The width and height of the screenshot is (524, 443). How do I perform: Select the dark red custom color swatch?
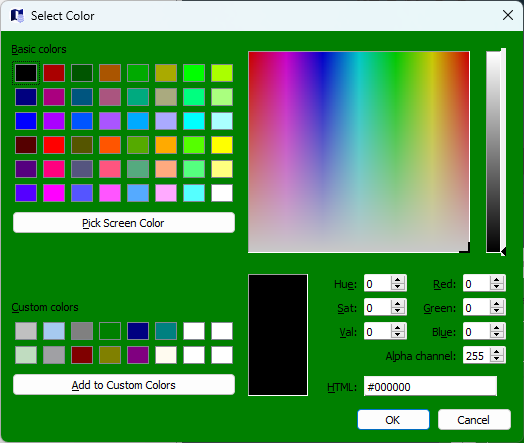[x=82, y=355]
